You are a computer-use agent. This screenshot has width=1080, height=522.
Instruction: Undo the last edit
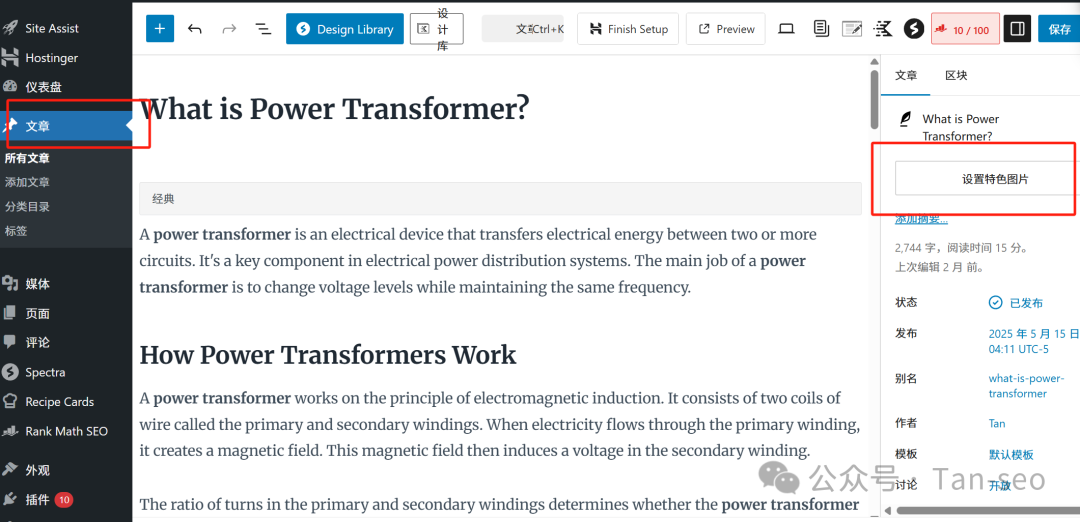[195, 29]
